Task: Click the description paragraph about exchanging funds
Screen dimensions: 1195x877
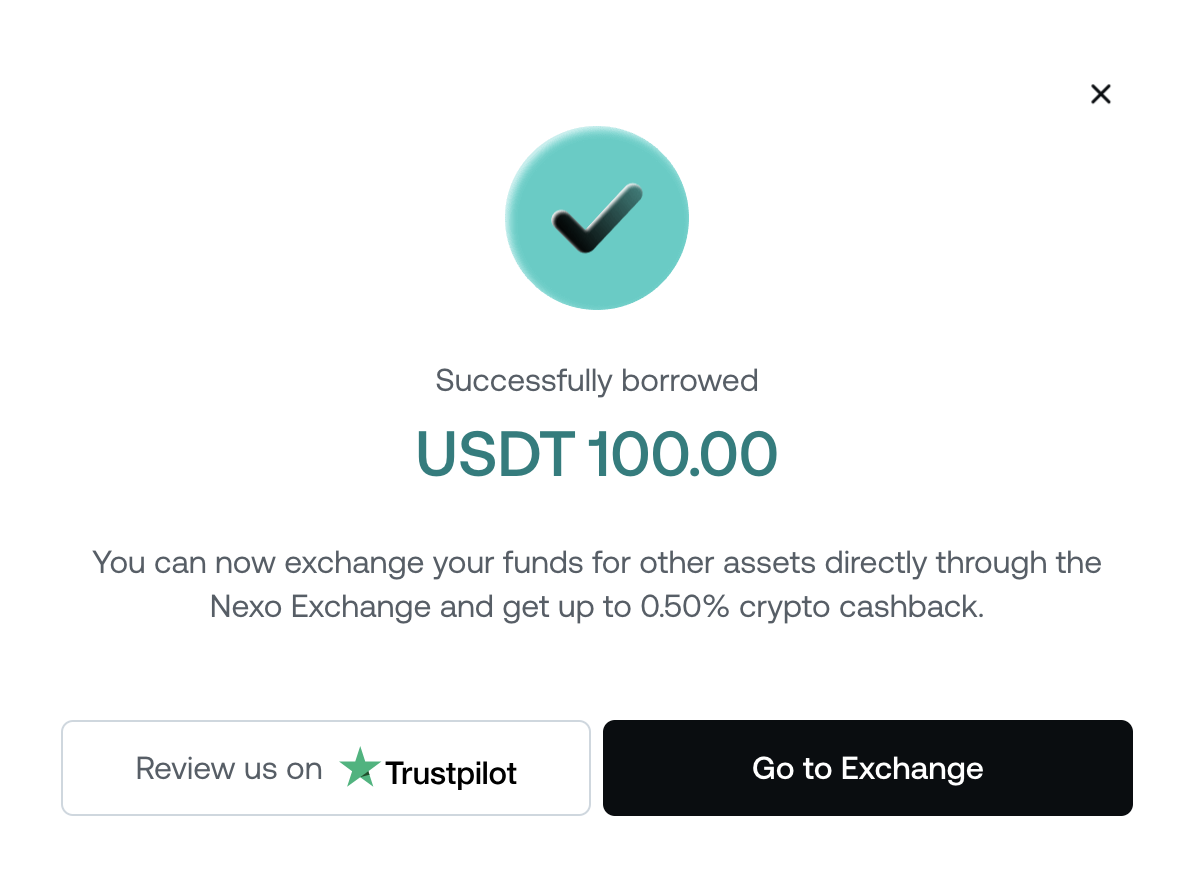Action: 597,583
